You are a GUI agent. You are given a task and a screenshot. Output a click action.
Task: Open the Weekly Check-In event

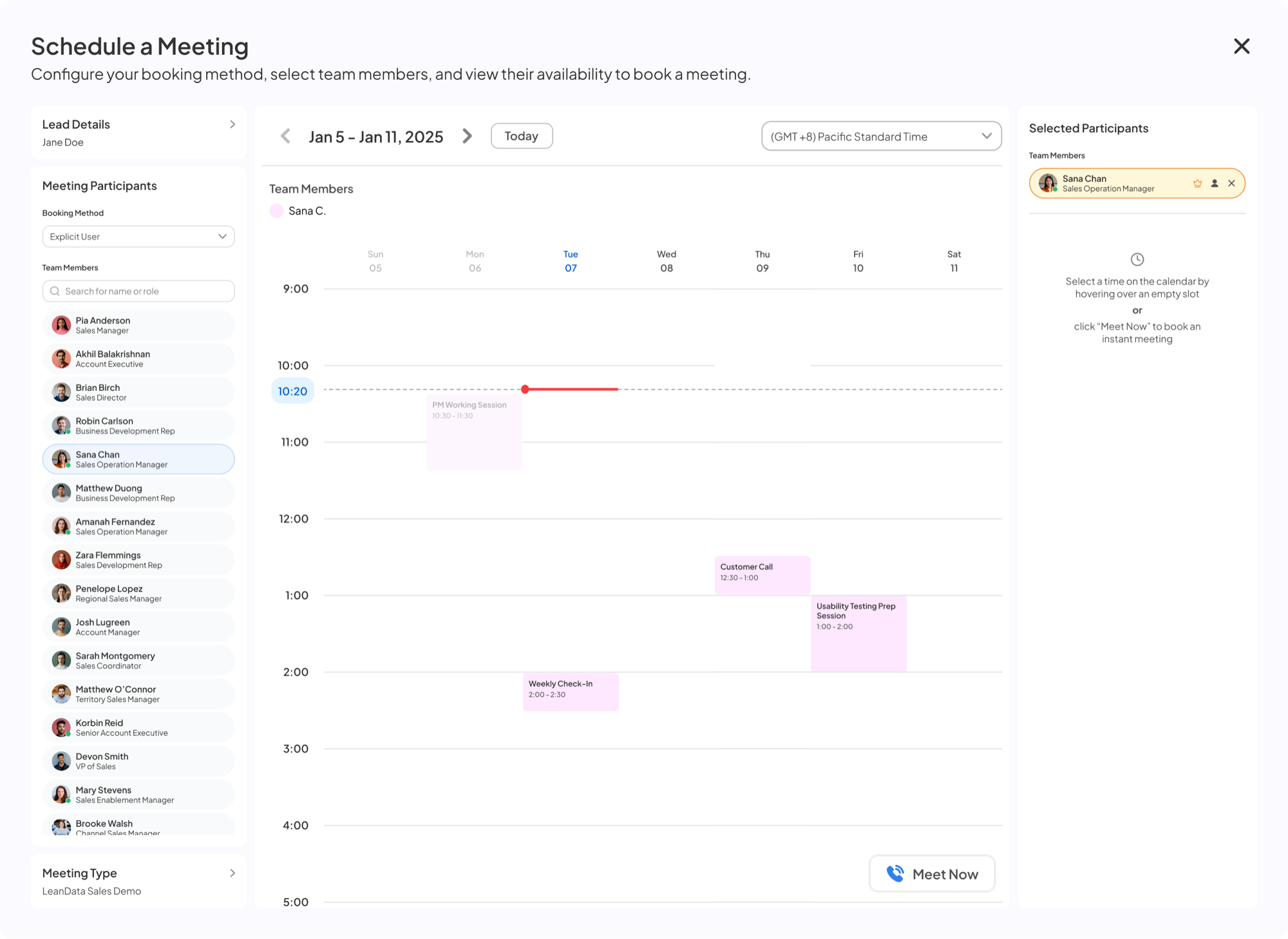[x=571, y=692]
